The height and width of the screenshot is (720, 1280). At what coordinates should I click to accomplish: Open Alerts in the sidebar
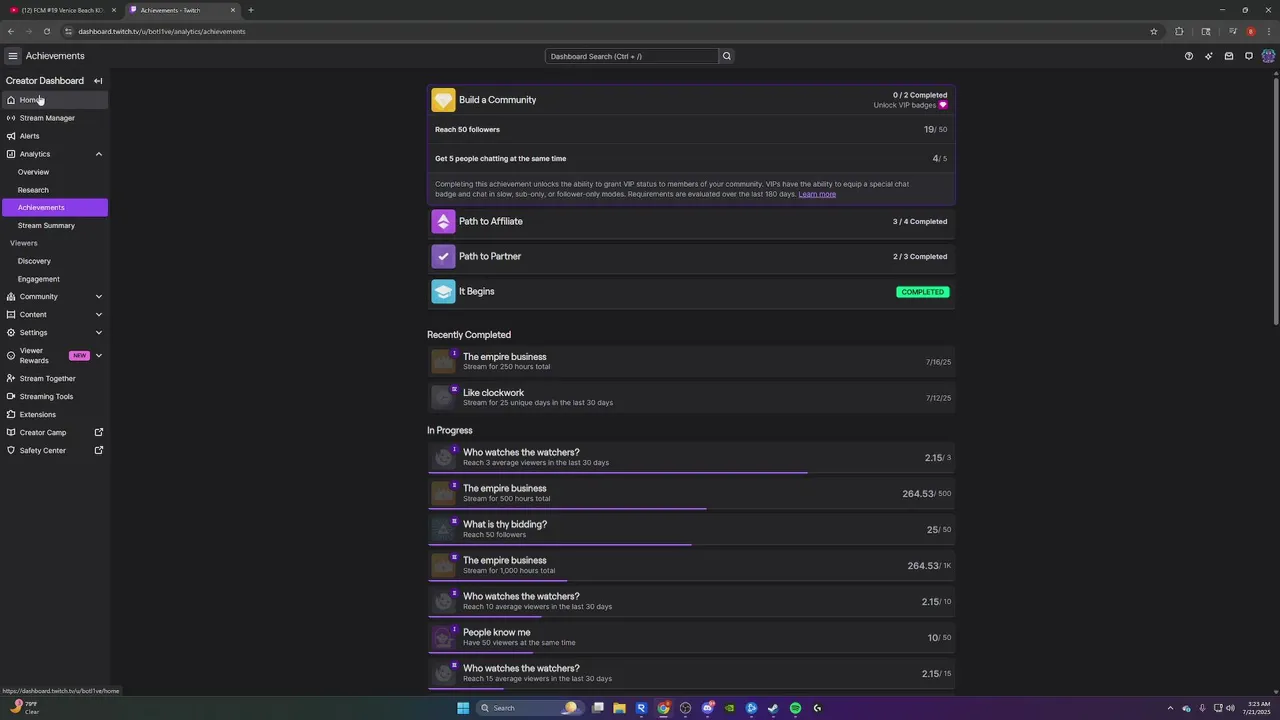pyautogui.click(x=54, y=136)
